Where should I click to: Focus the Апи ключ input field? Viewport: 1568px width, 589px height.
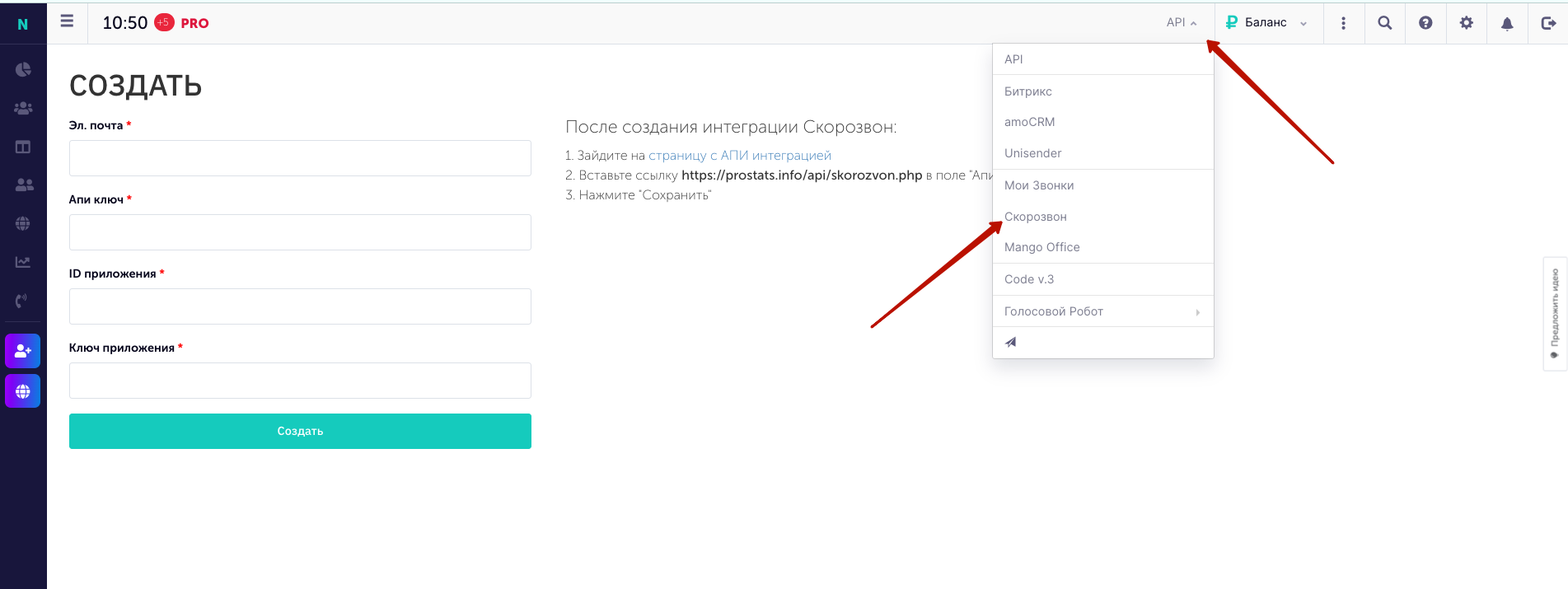[x=300, y=232]
